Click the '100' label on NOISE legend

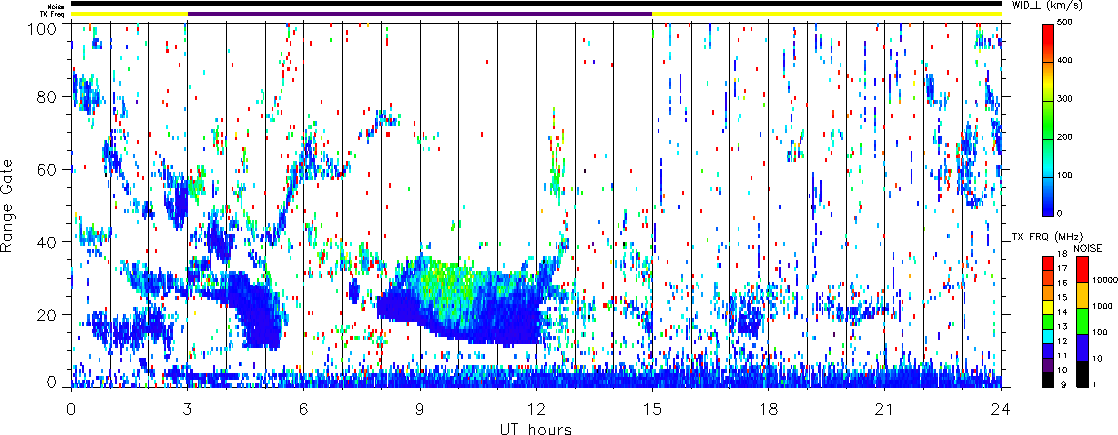pos(1100,332)
